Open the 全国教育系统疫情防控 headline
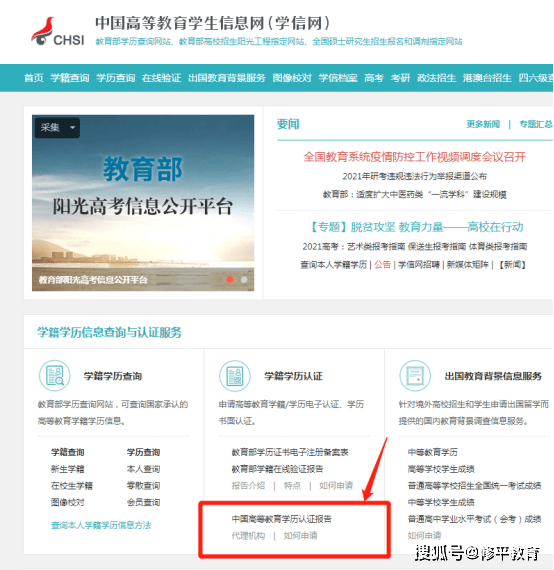Viewport: 554px width, 570px height. point(414,157)
